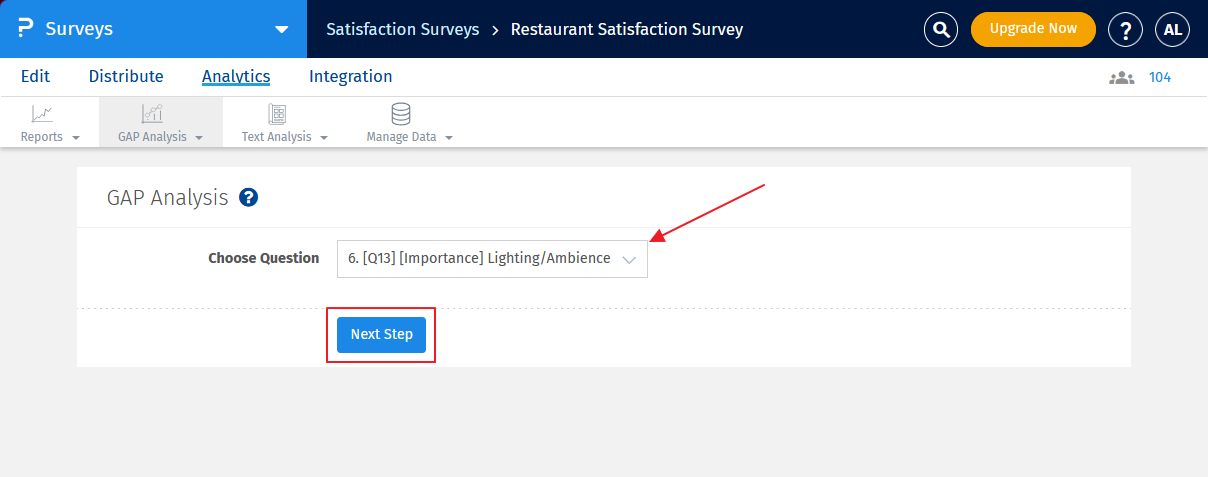
Task: Click the search magnifier icon
Action: [940, 29]
